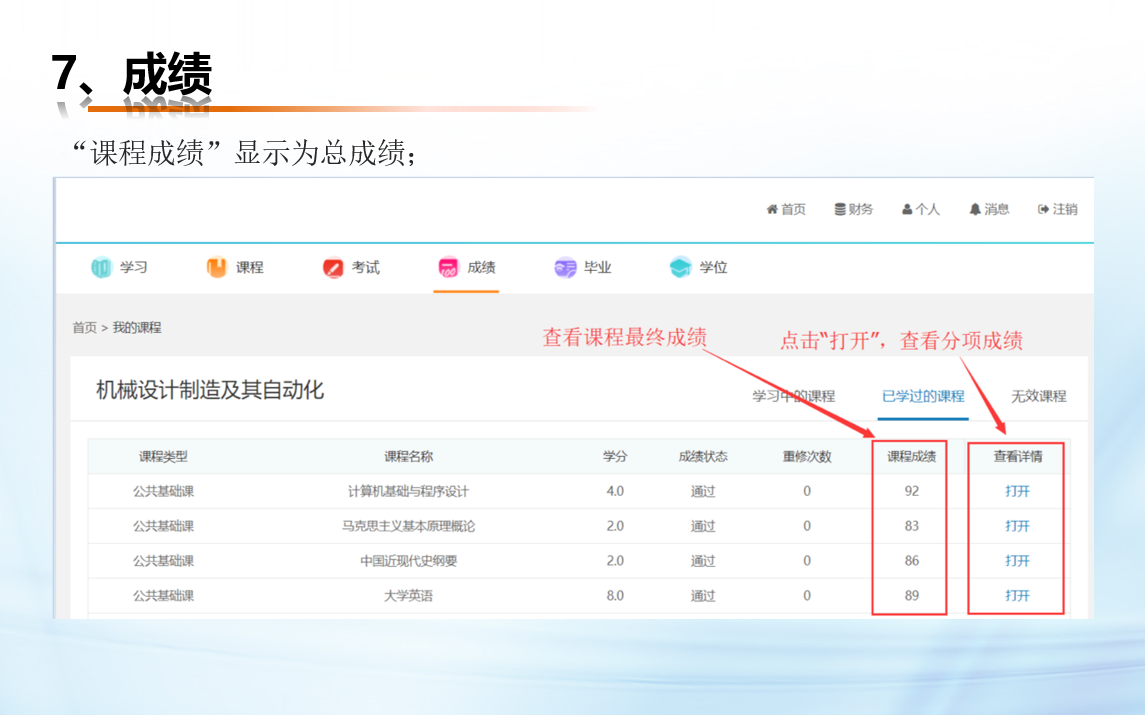Open details for 马克思主义基本原理概论

pos(1017,526)
